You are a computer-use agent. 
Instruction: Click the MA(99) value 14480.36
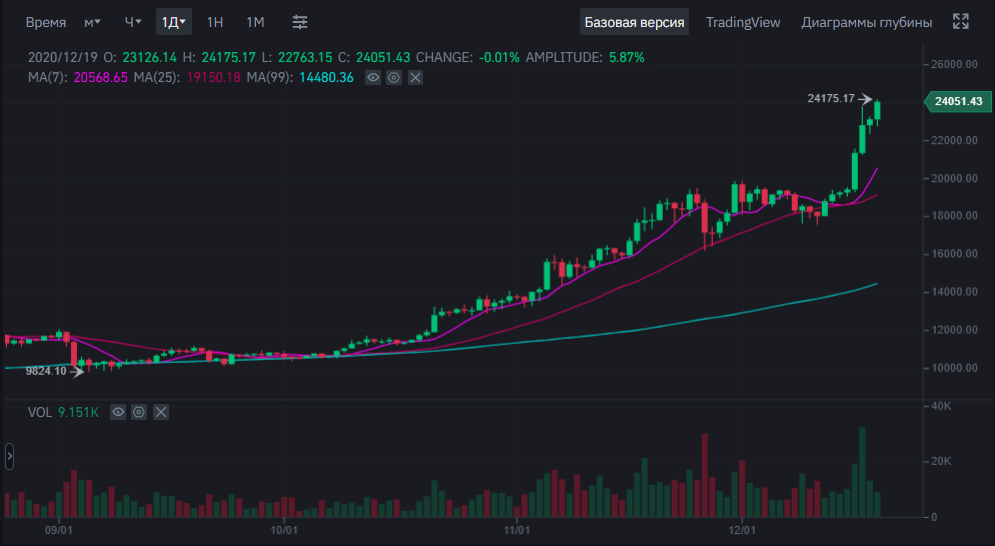click(326, 77)
